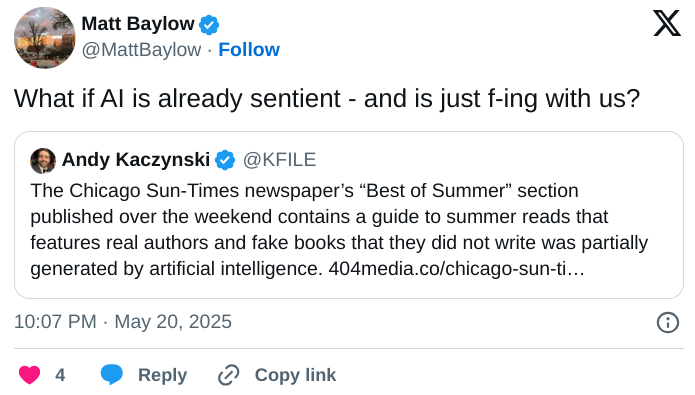
Task: Open the @MattBaylow handle link
Action: [x=141, y=50]
